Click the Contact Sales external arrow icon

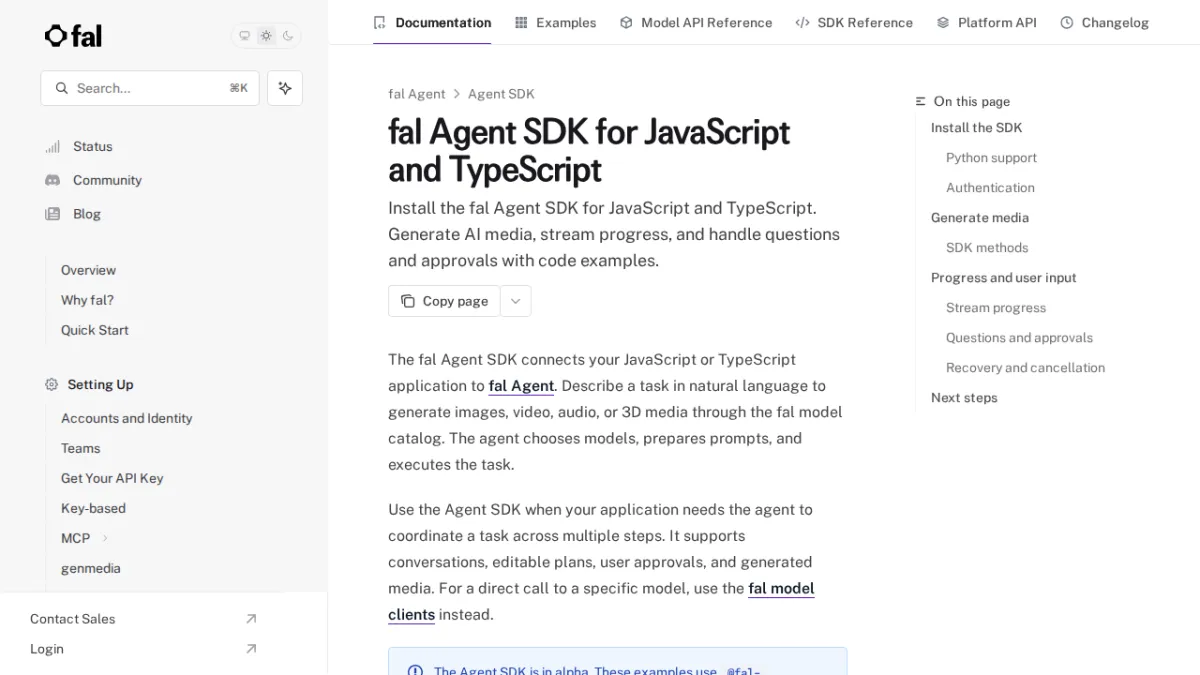click(251, 619)
